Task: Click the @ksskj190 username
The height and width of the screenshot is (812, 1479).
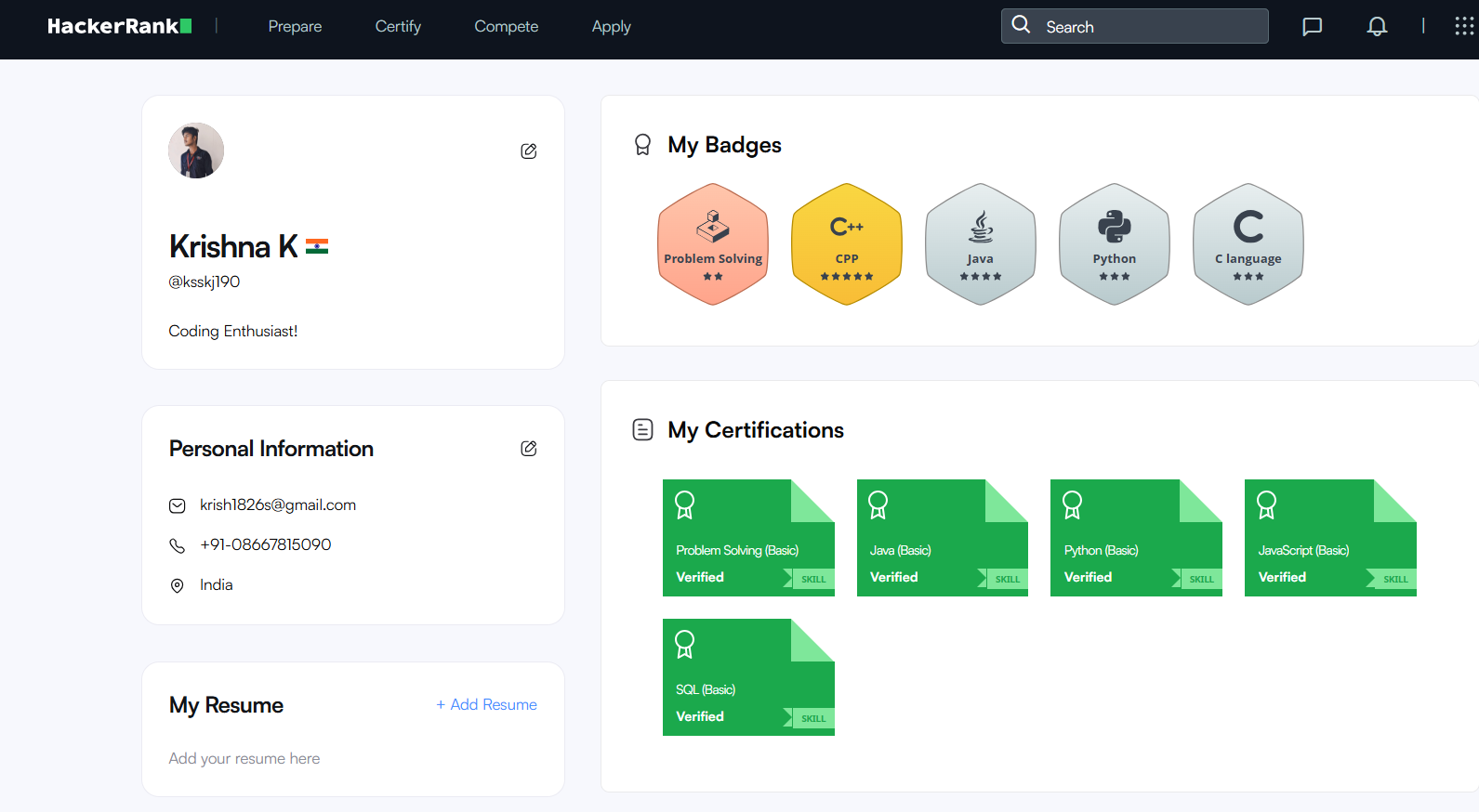Action: pos(205,282)
